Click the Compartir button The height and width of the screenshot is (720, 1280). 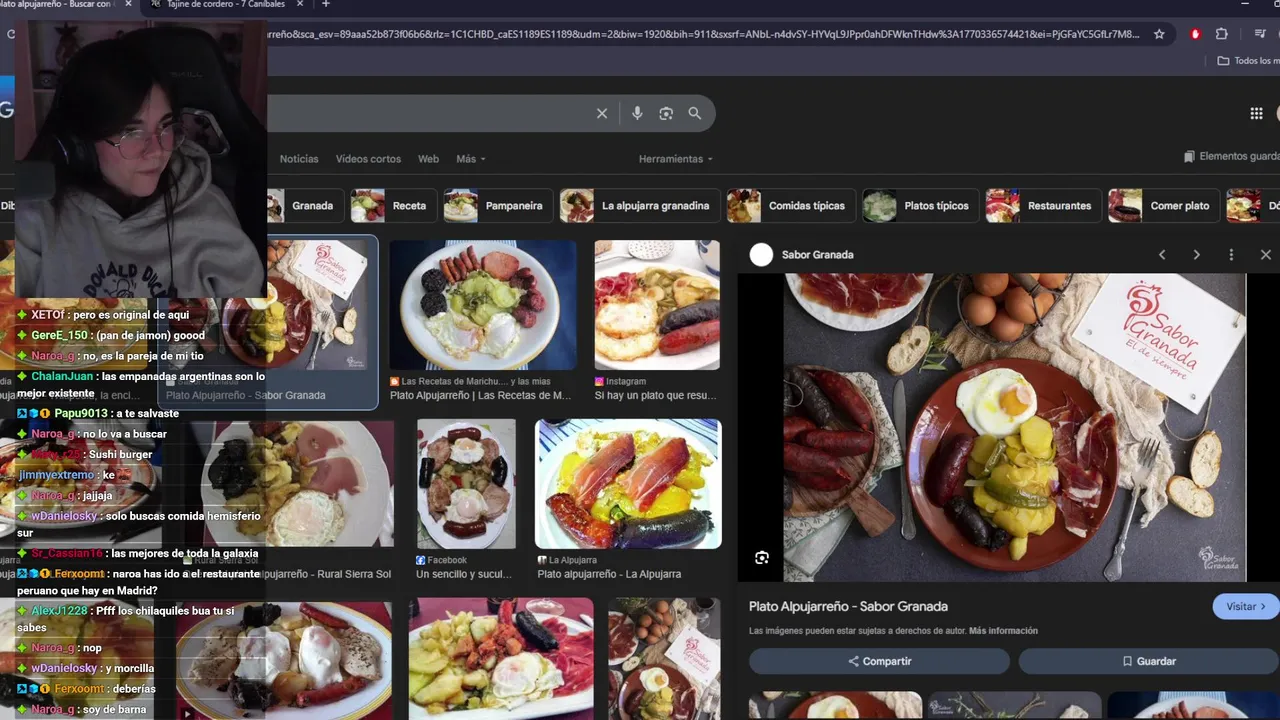point(879,661)
